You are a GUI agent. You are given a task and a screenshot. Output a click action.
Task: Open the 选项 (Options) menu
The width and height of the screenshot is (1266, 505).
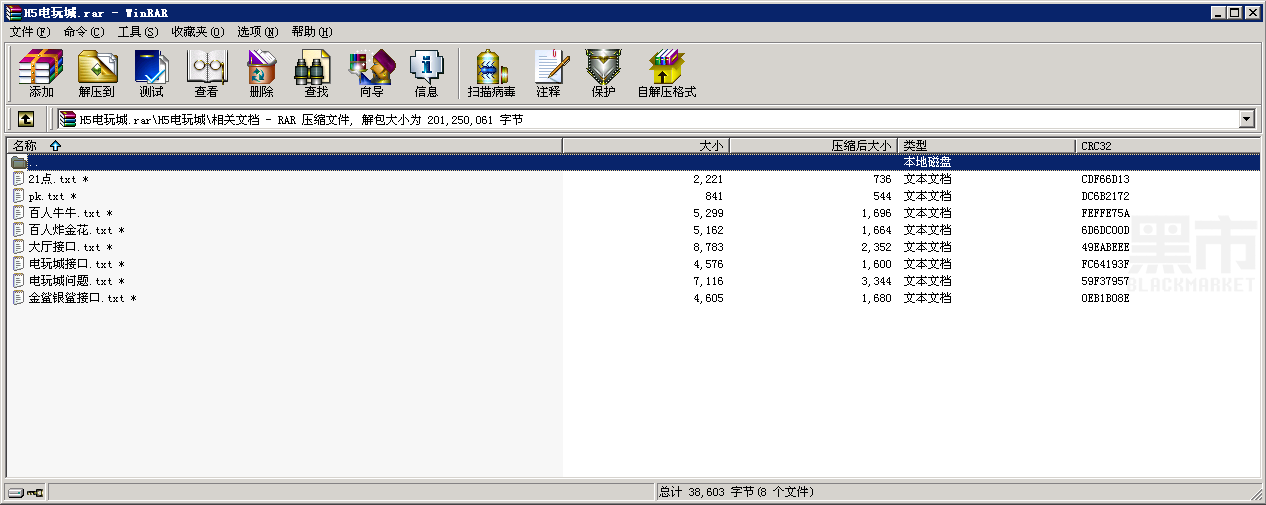point(258,32)
